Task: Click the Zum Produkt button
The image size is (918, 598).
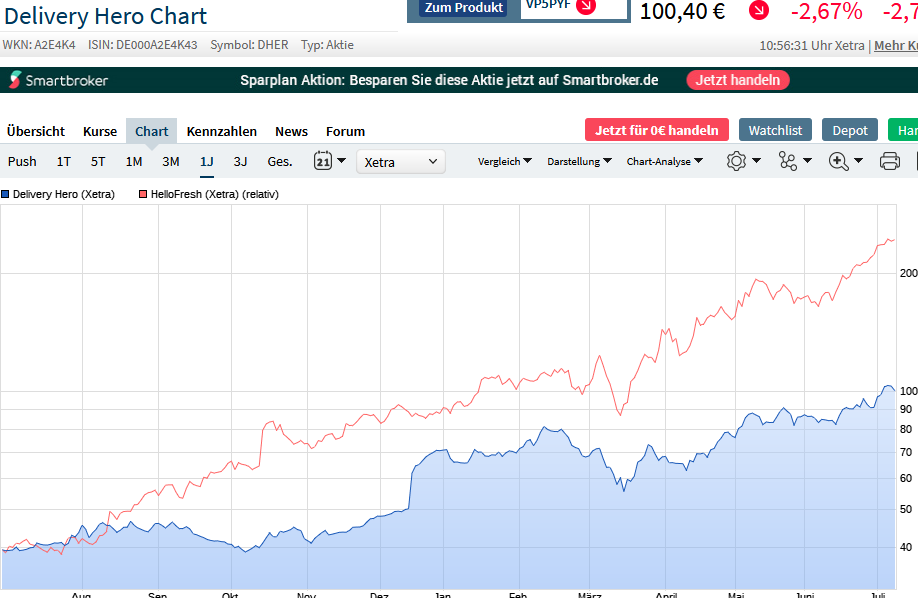Action: pyautogui.click(x=464, y=7)
